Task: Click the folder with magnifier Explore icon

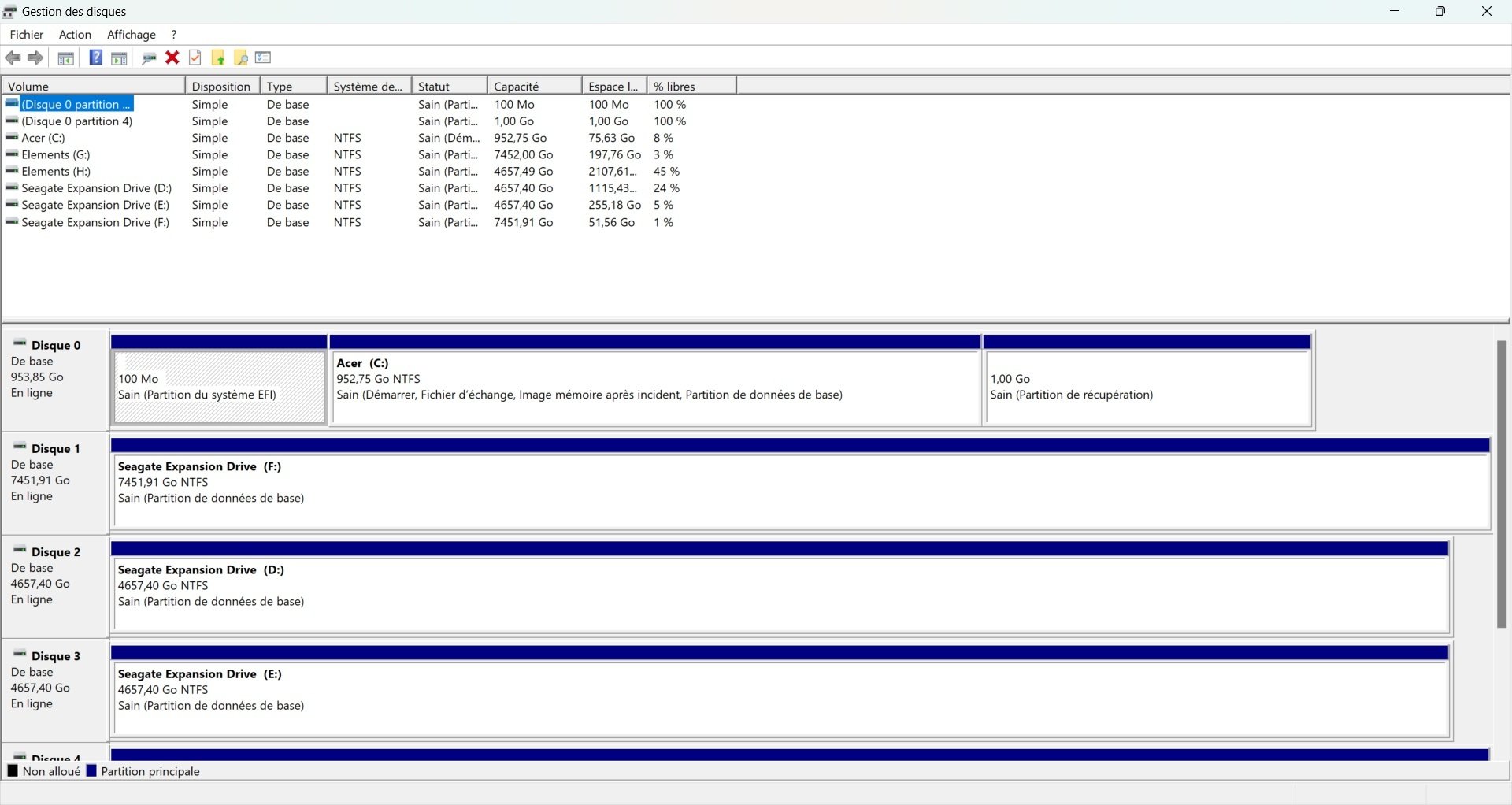Action: [241, 57]
